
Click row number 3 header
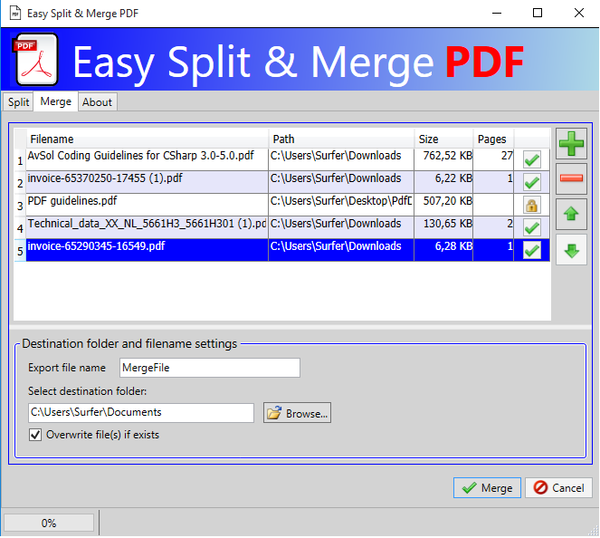tap(20, 205)
